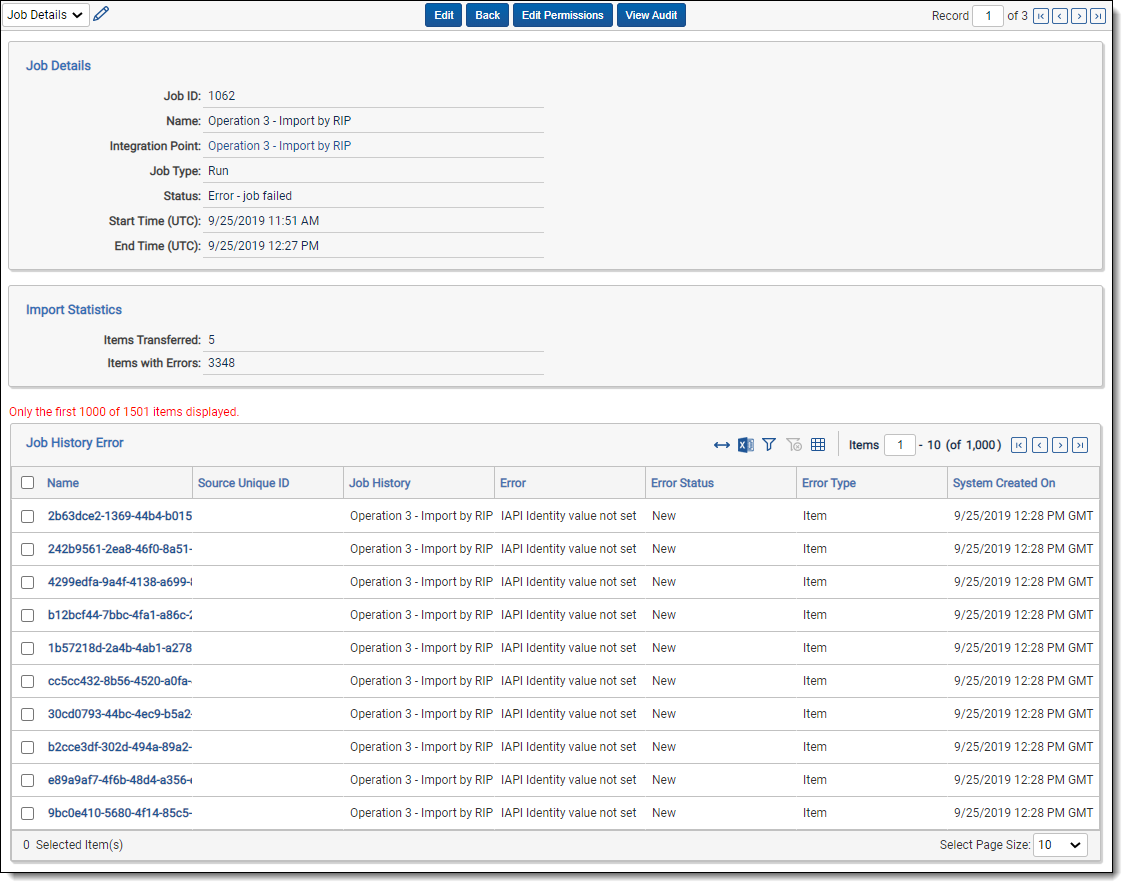Image resolution: width=1128 pixels, height=888 pixels.
Task: Toggle column width fit arrows icon
Action: pos(721,445)
